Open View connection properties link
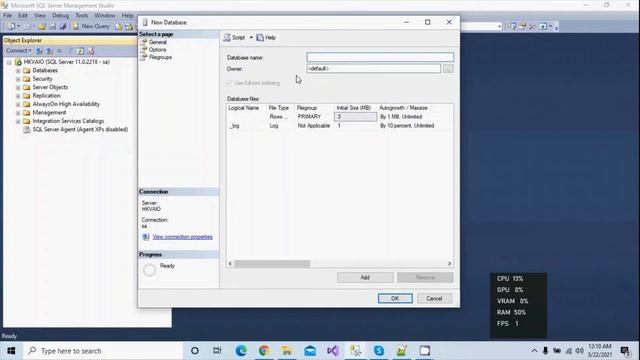Viewport: 640px width, 360px height. click(182, 237)
